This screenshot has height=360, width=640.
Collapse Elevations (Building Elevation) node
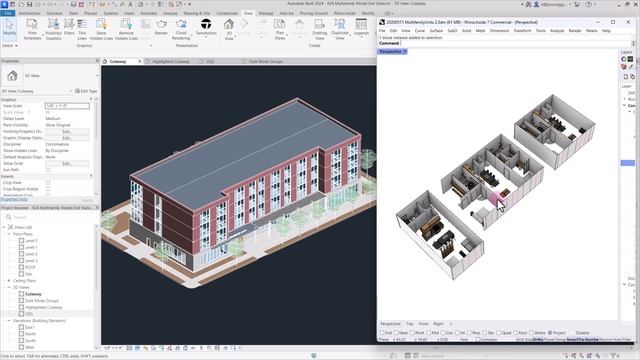tap(9, 320)
